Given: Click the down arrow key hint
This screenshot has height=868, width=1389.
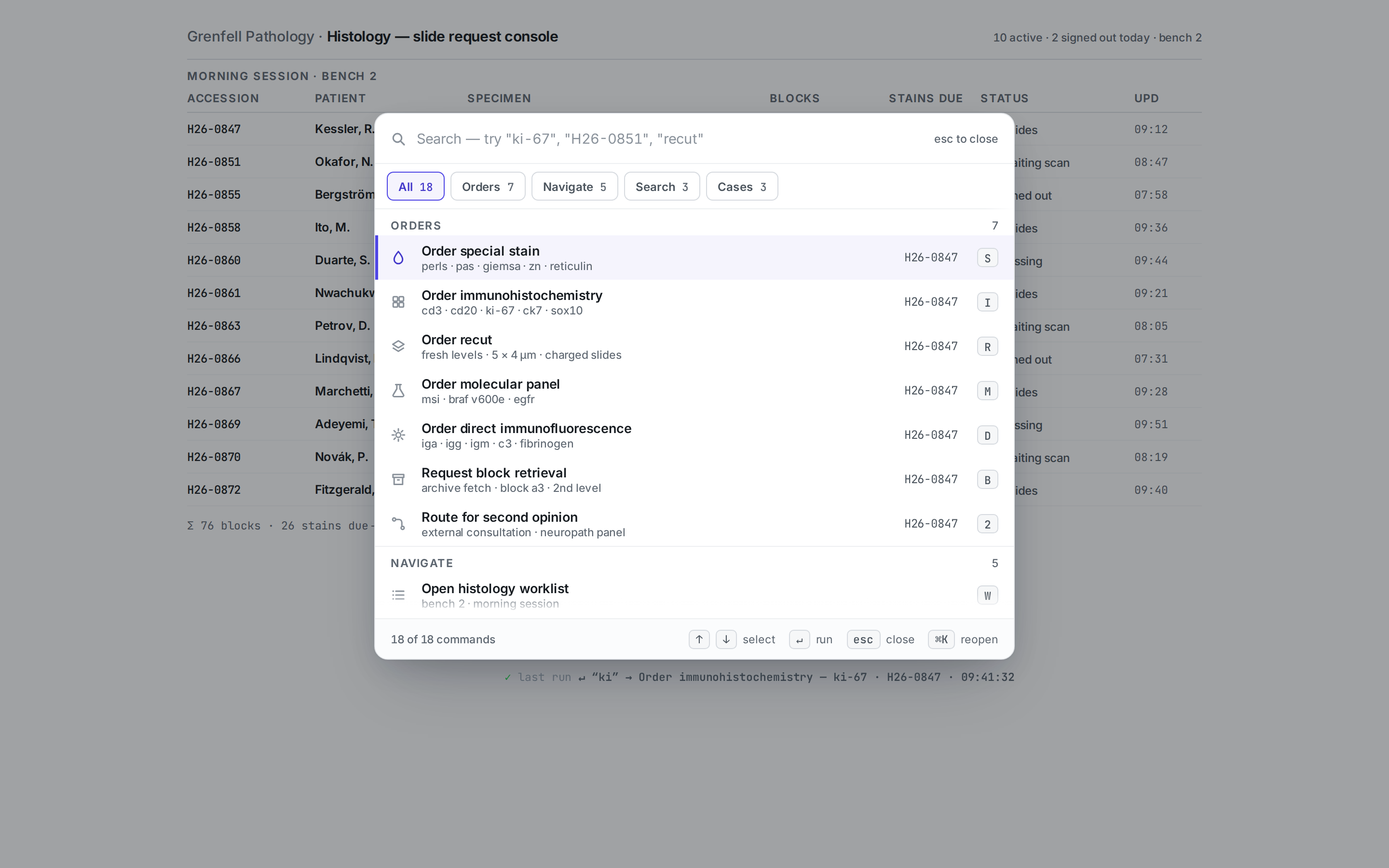Looking at the screenshot, I should pyautogui.click(x=726, y=639).
